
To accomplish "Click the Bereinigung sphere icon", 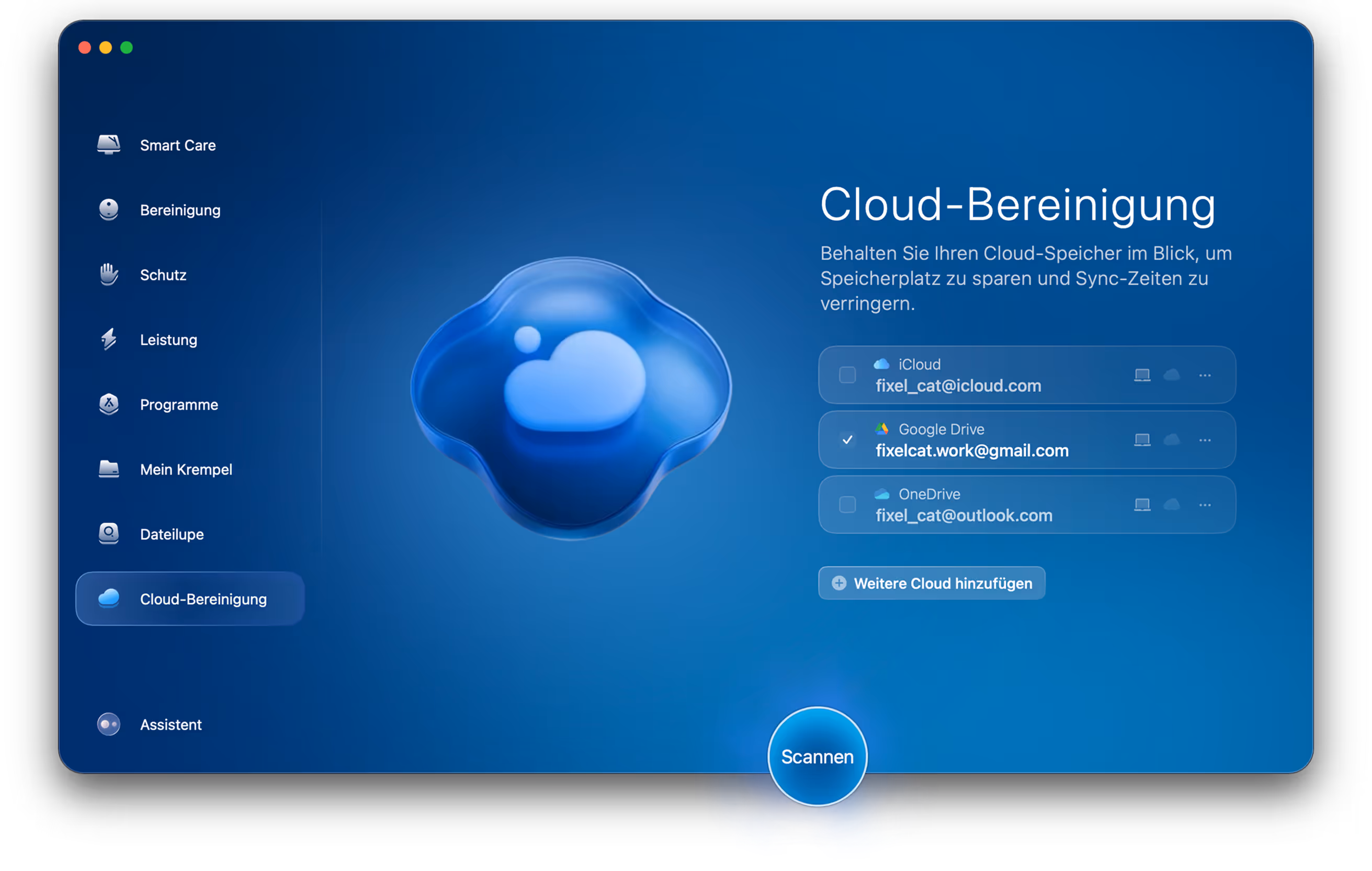I will click(x=108, y=210).
